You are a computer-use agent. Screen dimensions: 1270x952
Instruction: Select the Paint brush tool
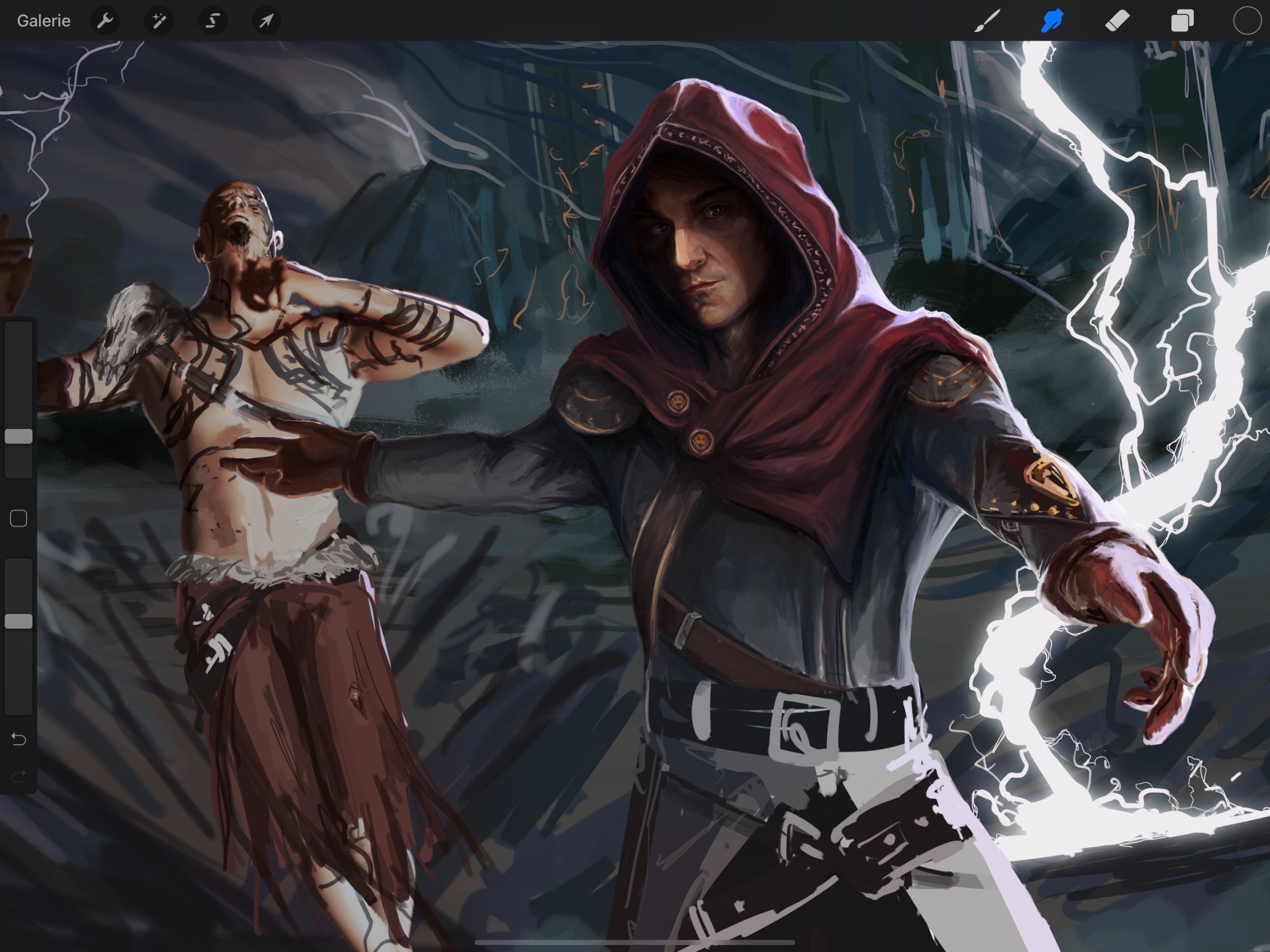[988, 21]
